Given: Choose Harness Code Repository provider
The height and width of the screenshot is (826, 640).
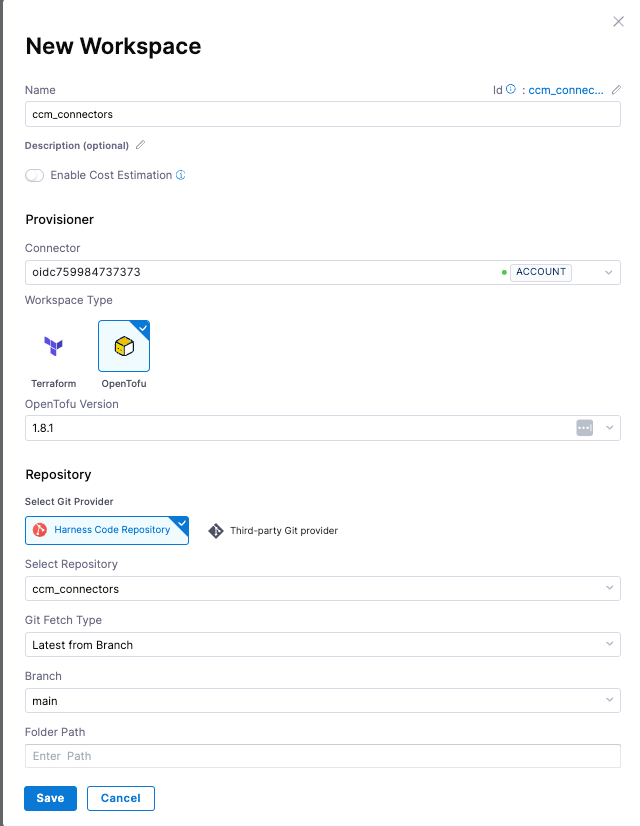Looking at the screenshot, I should click(x=107, y=530).
